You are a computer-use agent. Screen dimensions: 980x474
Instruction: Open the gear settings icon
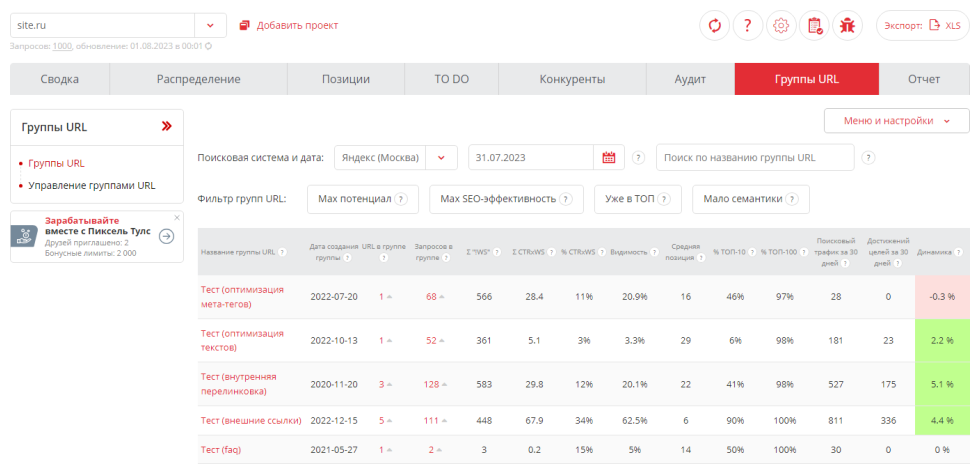pyautogui.click(x=781, y=26)
